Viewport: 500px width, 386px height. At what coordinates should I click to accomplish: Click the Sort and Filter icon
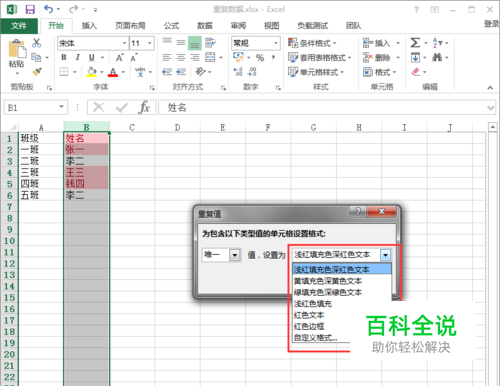(x=437, y=43)
